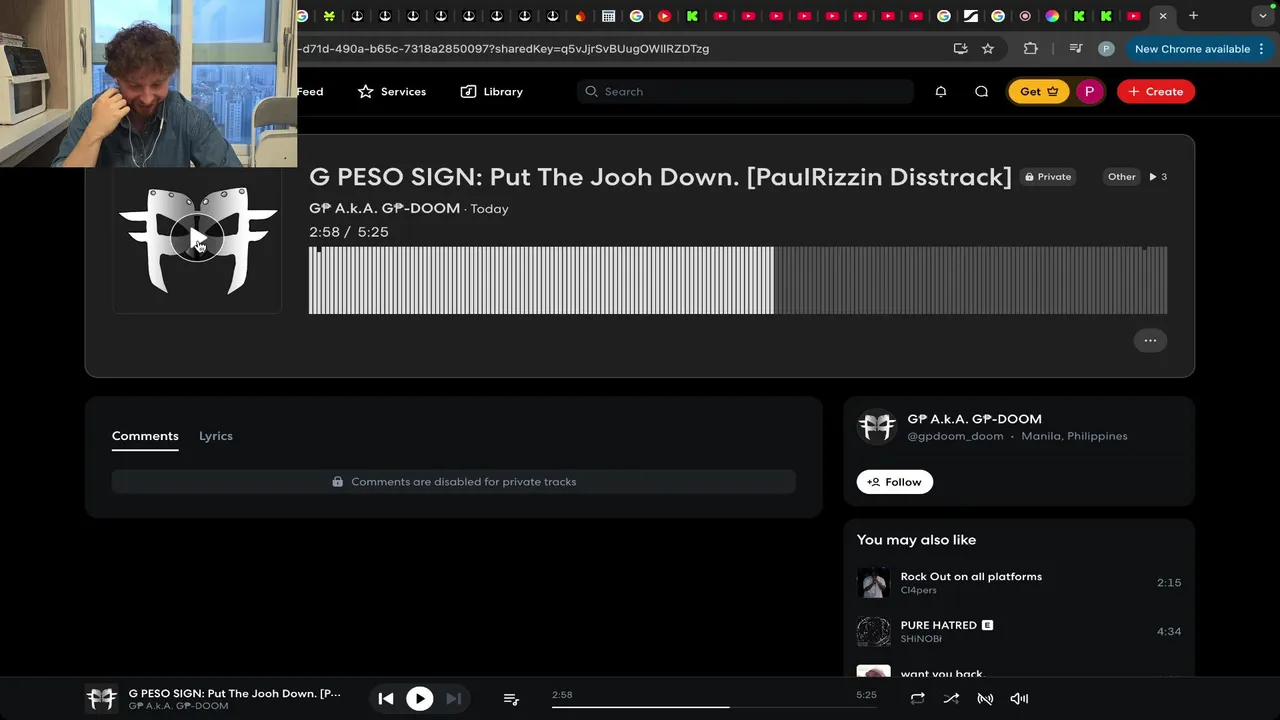Open a new browser tab

1193,16
